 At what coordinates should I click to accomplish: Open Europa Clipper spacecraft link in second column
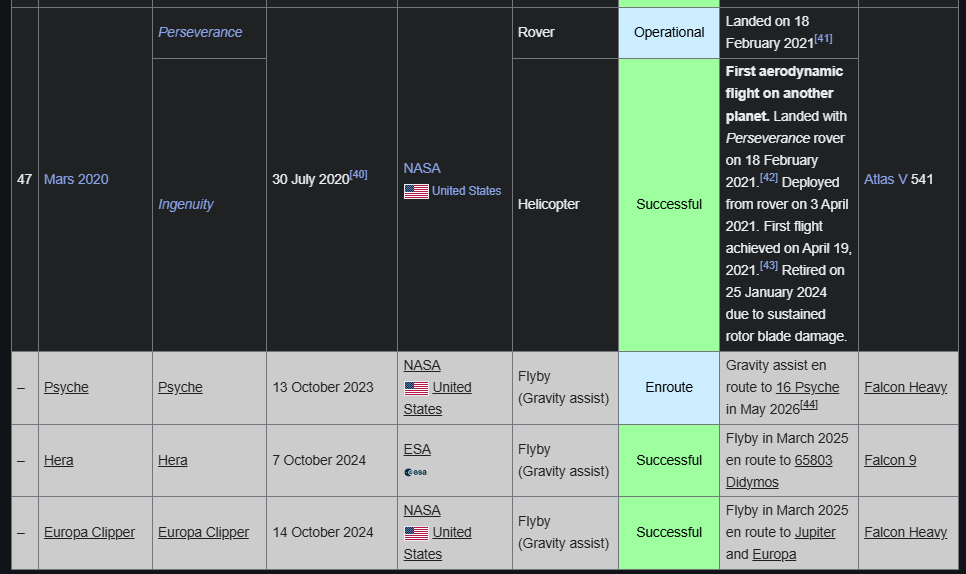(203, 532)
